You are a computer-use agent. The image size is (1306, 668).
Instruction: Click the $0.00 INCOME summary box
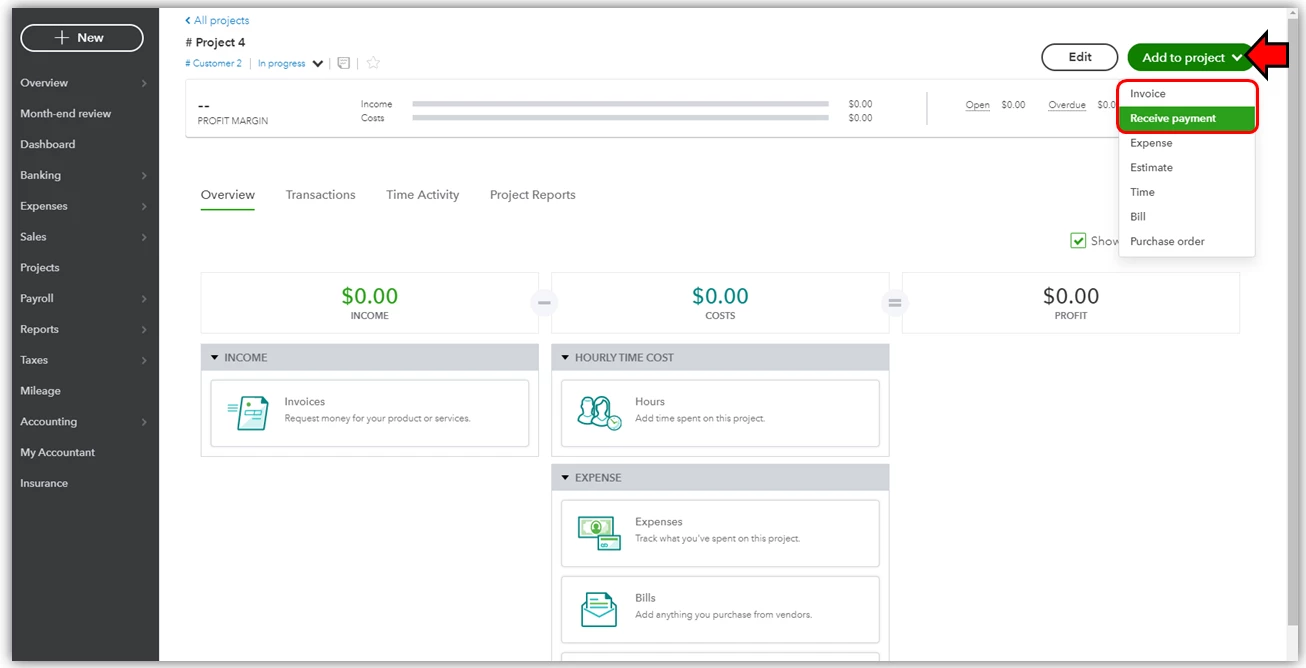point(370,303)
